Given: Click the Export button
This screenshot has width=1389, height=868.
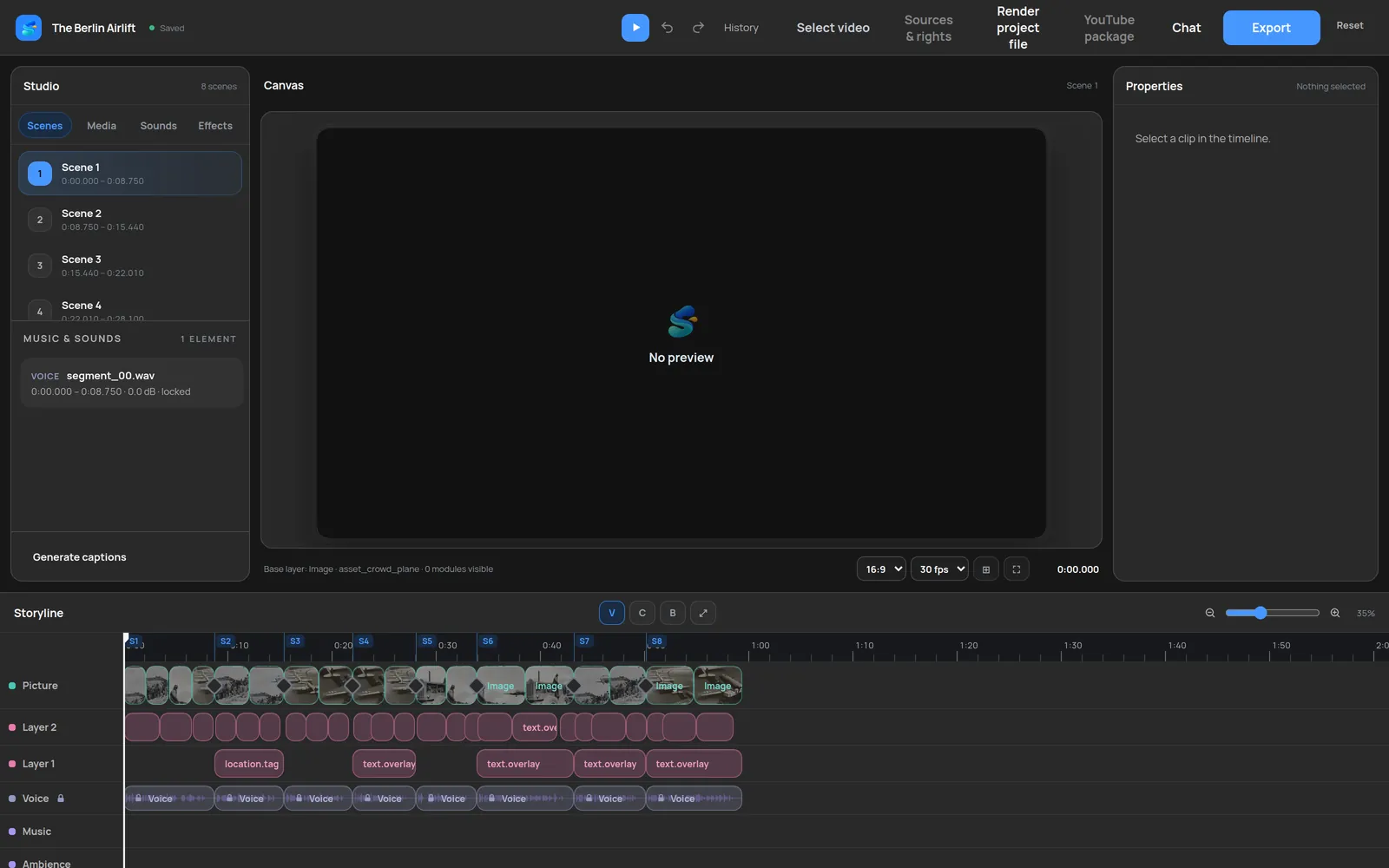Looking at the screenshot, I should click(1271, 28).
